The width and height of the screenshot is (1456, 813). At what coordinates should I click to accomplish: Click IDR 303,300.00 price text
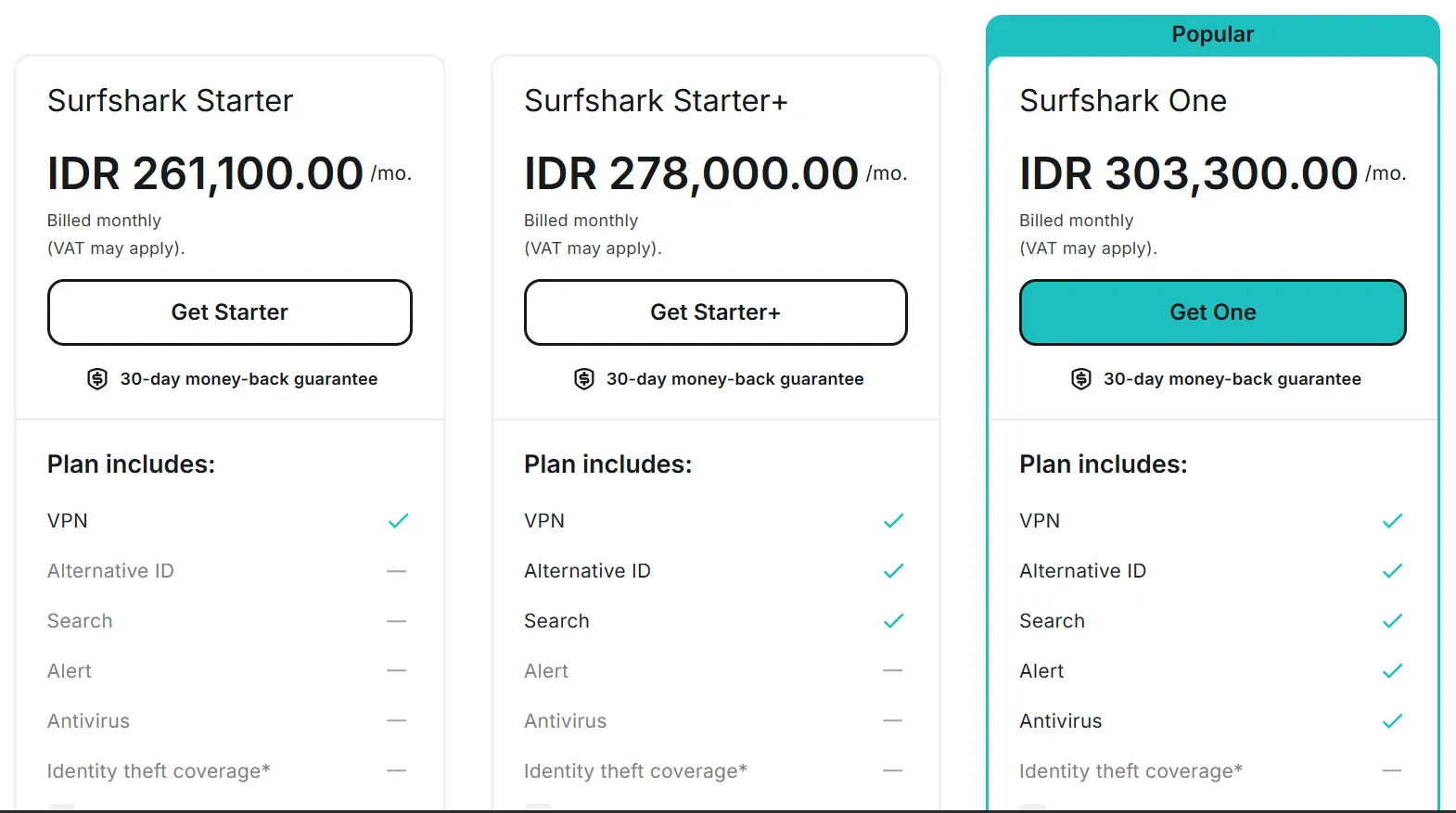click(x=1188, y=173)
